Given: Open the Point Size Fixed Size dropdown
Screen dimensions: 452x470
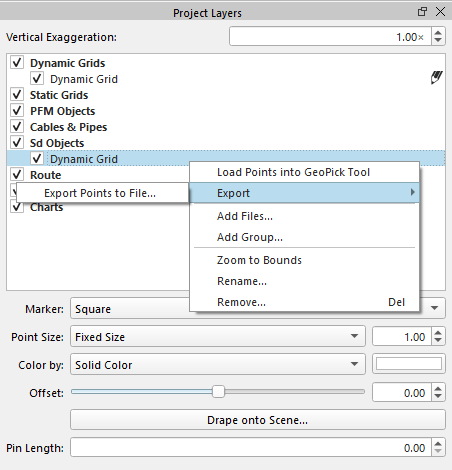Looking at the screenshot, I should click(x=218, y=336).
